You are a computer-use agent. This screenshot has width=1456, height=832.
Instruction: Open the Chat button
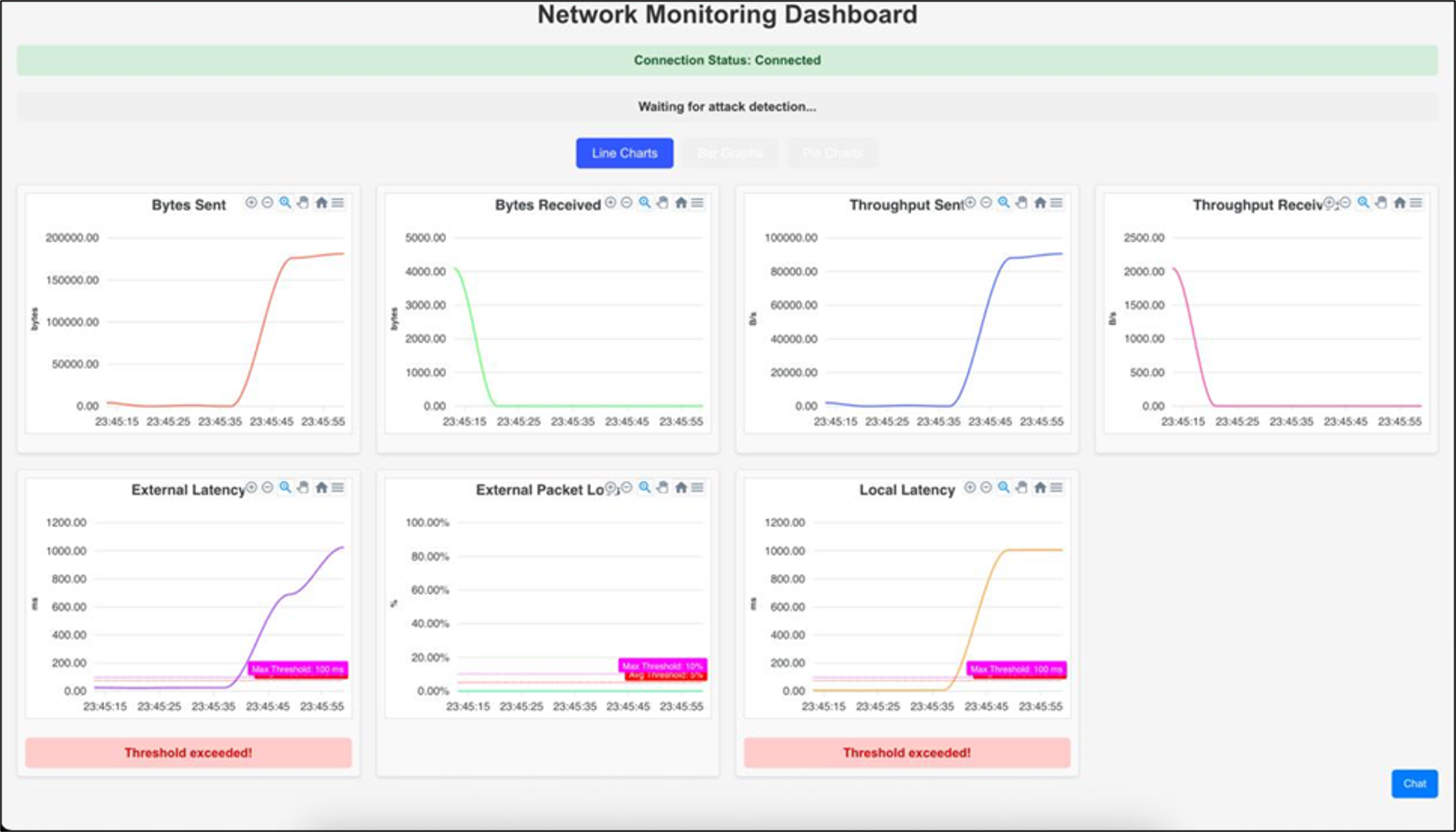[1414, 783]
